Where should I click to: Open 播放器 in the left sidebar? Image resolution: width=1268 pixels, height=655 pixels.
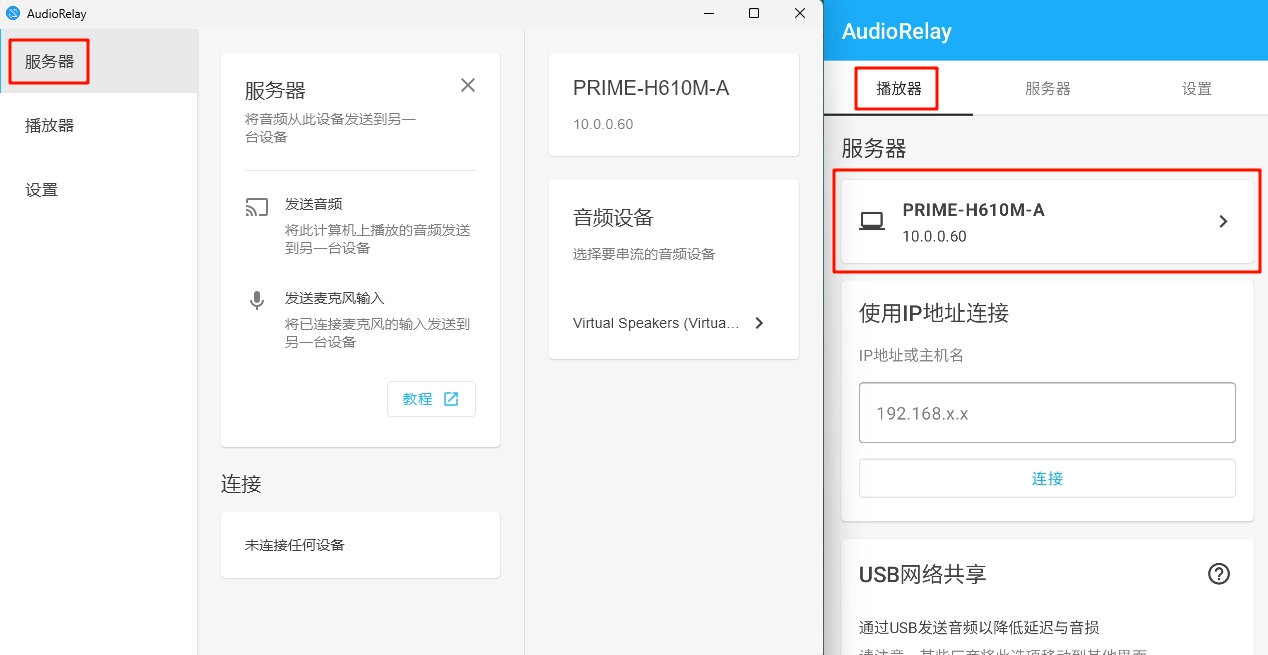click(x=50, y=126)
